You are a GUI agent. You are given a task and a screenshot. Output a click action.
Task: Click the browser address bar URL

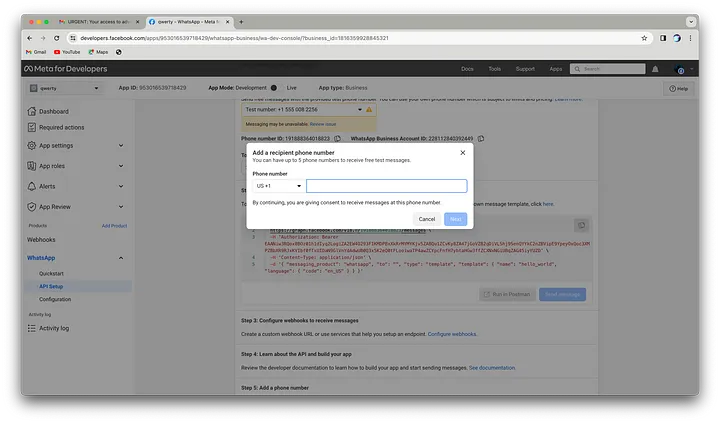[234, 38]
